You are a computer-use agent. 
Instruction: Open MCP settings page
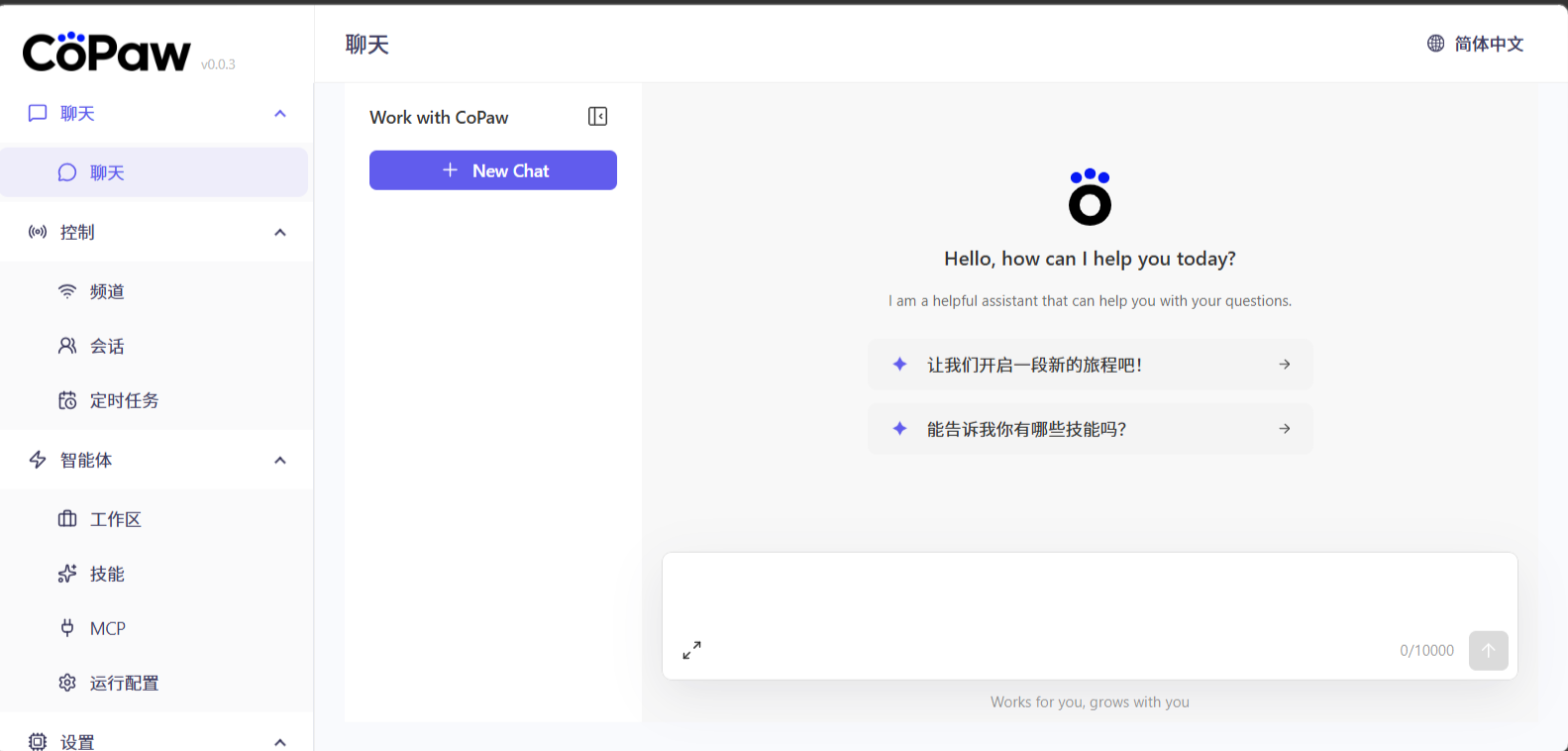pos(107,628)
